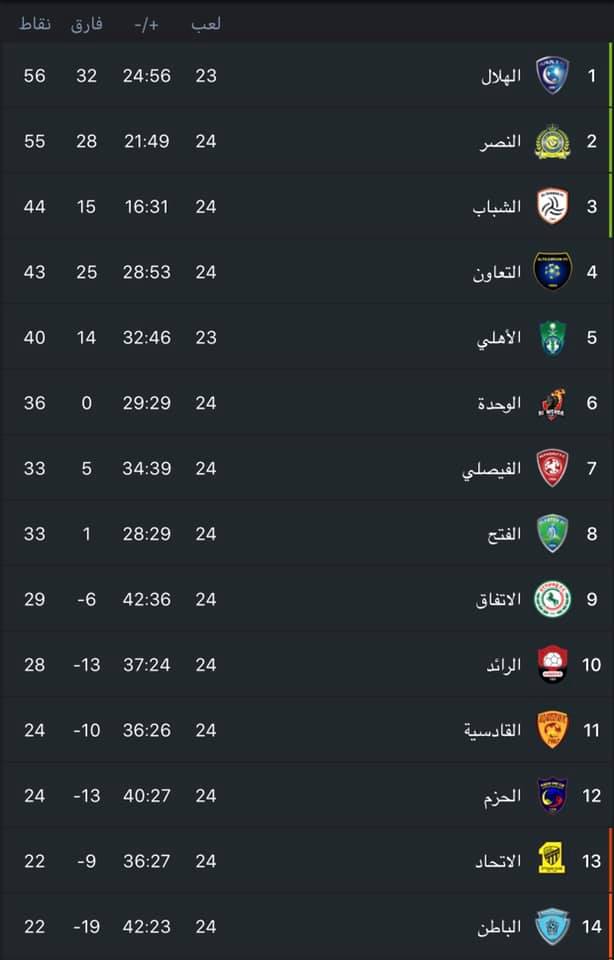Screen dimensions: 614x960
Task: Click the Al-Ettifaq green circular logo
Action: 552,599
